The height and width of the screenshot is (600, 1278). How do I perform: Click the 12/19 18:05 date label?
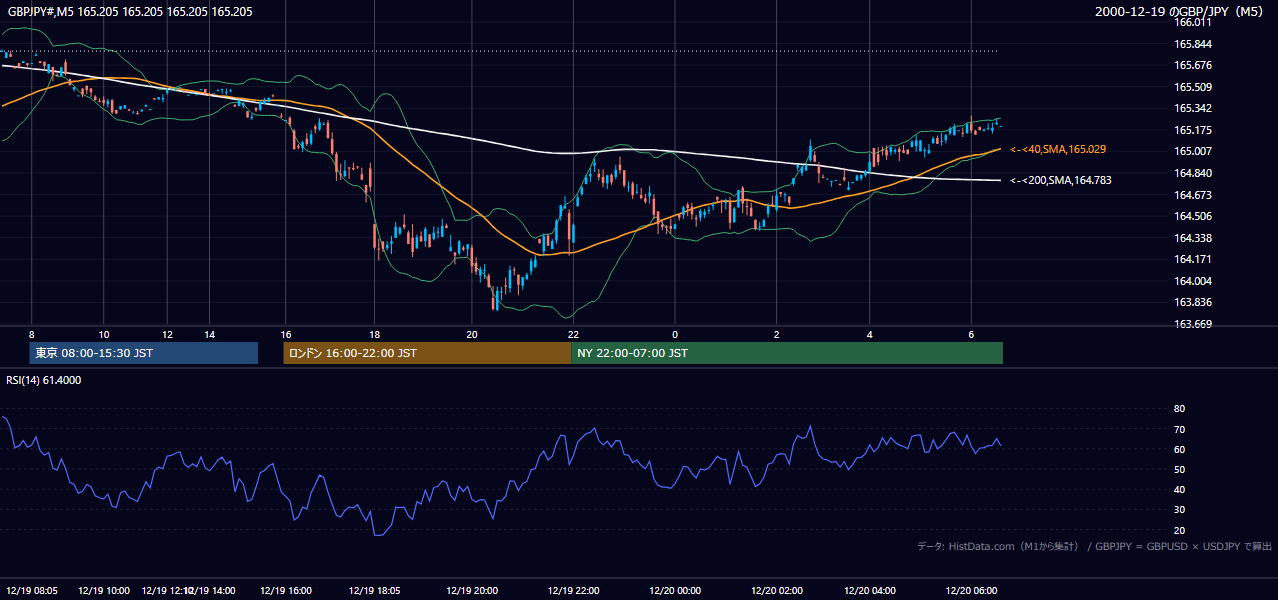(x=374, y=591)
